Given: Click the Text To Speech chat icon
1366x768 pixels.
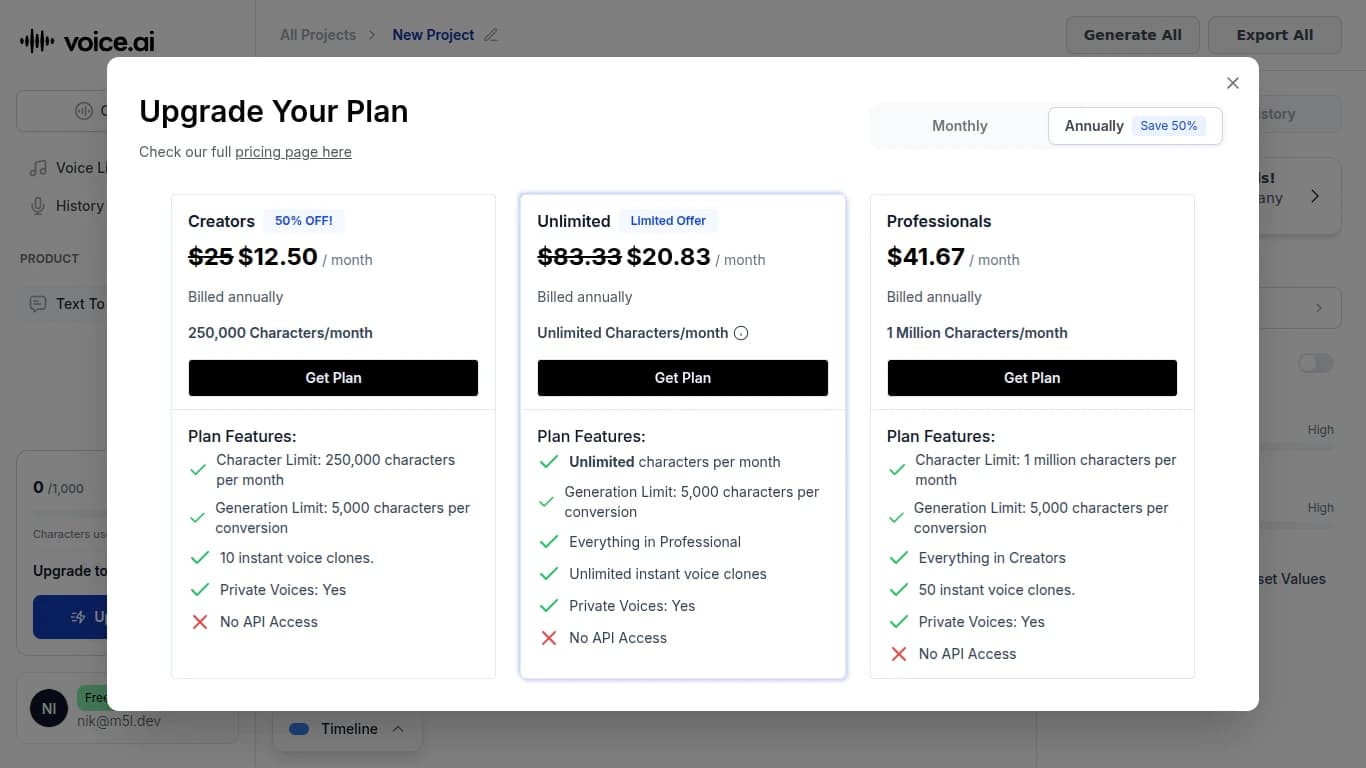Looking at the screenshot, I should (x=38, y=304).
